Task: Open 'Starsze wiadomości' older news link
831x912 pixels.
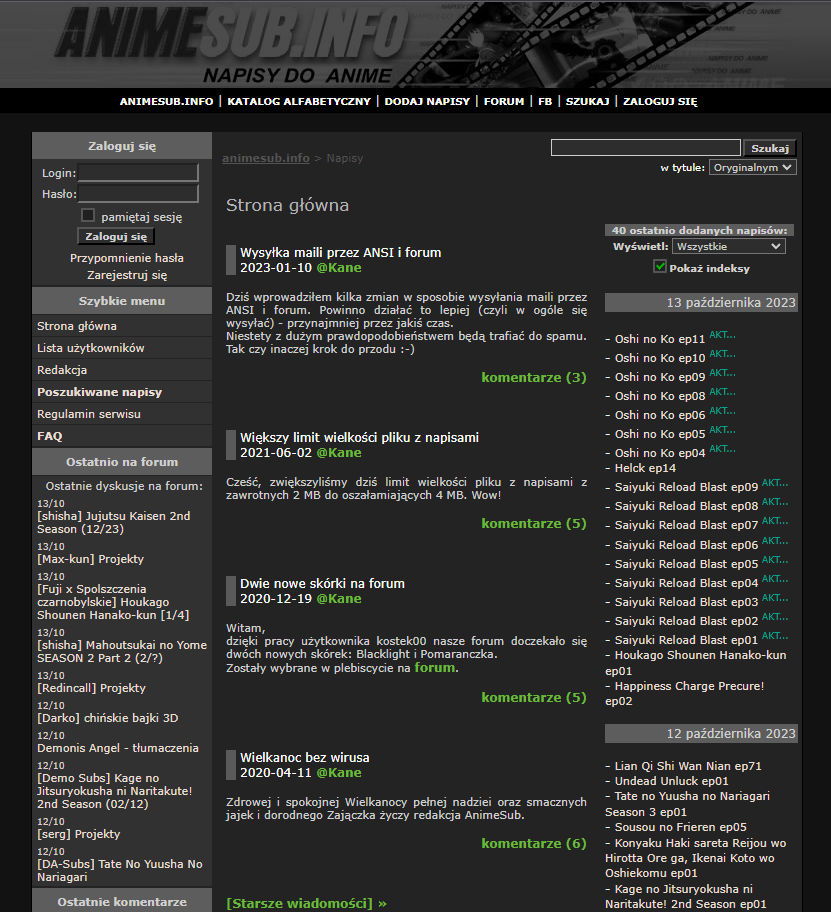Action: 306,903
